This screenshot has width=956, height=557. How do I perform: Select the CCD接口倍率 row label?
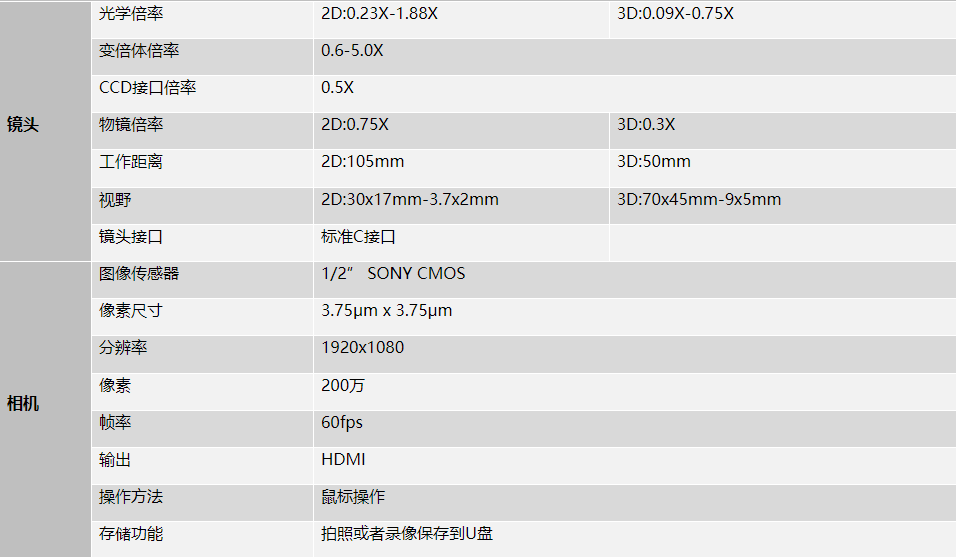[147, 88]
